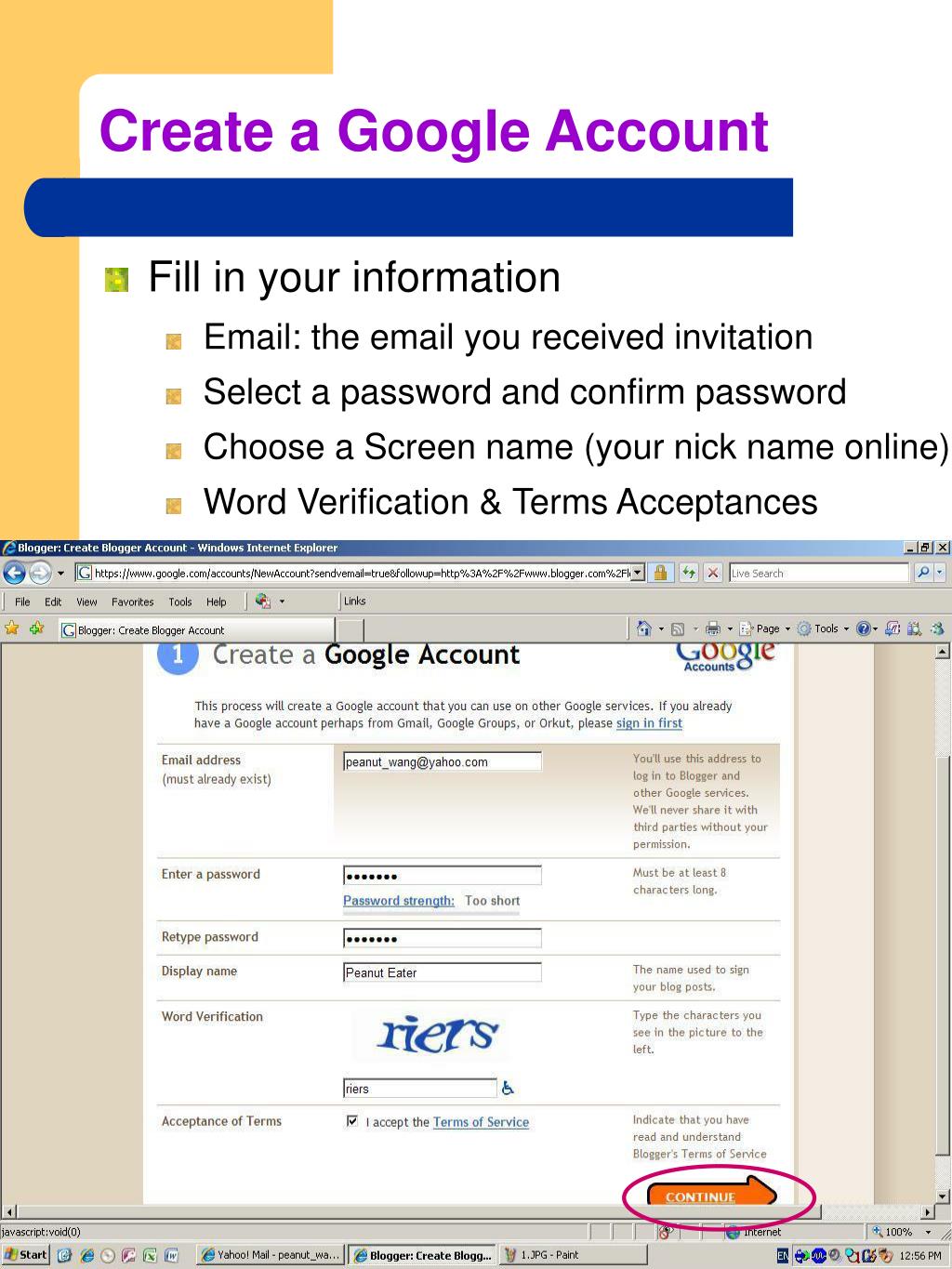The height and width of the screenshot is (1269, 952).
Task: Click the Retype password field
Action: 443,939
